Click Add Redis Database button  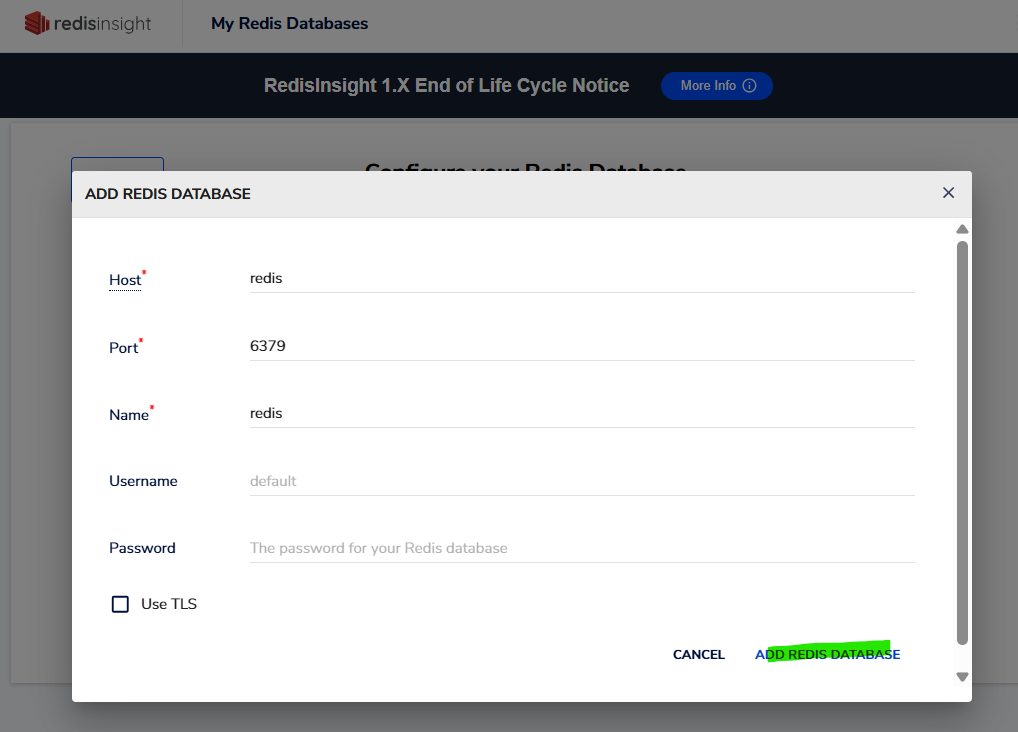[x=827, y=654]
